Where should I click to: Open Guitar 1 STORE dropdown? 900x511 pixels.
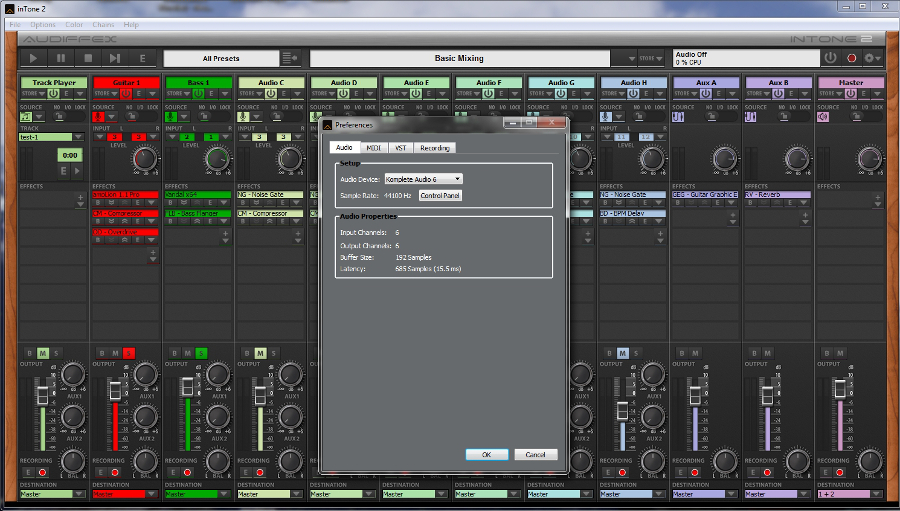[106, 94]
